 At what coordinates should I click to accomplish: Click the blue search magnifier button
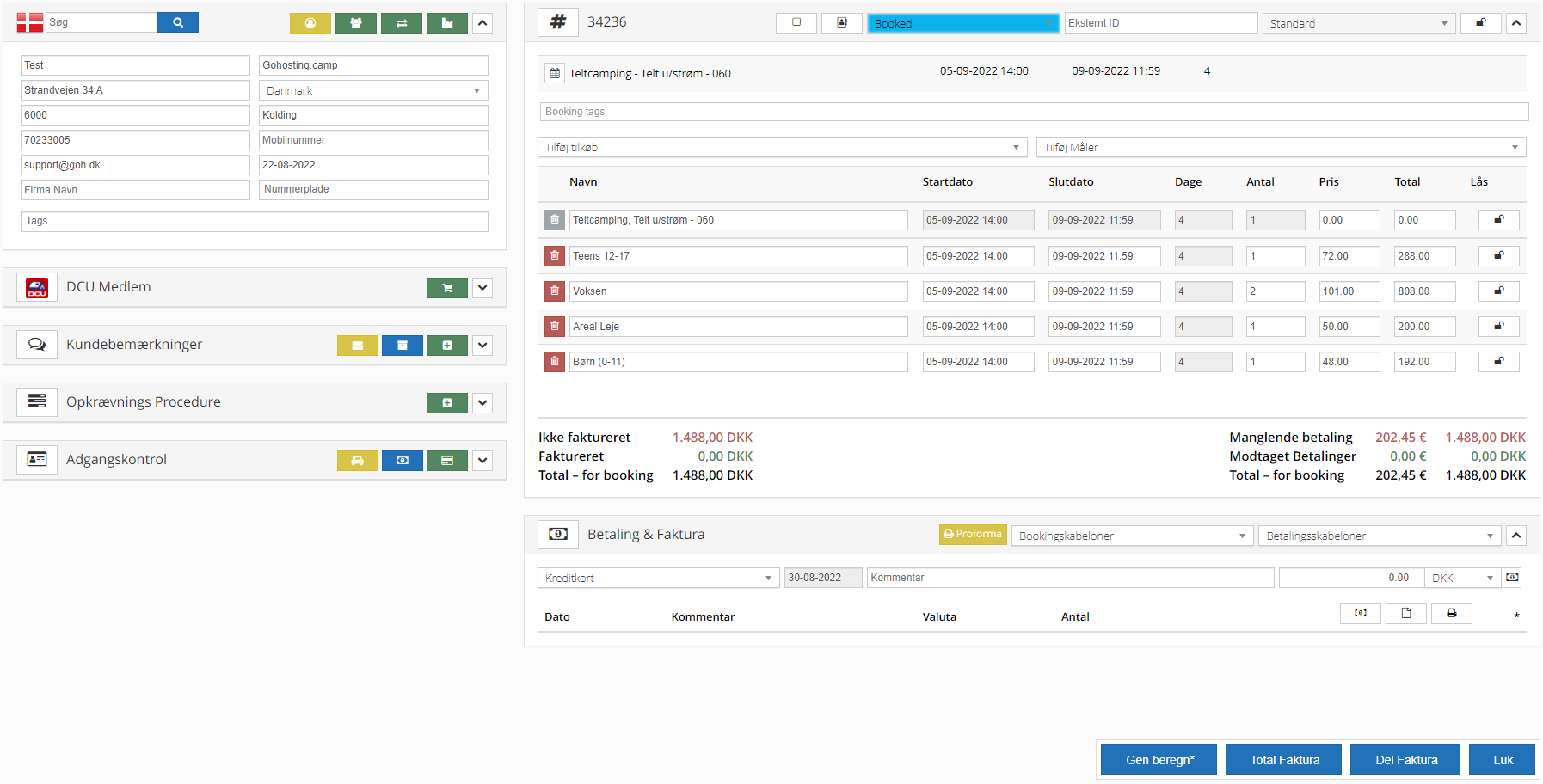click(x=177, y=22)
